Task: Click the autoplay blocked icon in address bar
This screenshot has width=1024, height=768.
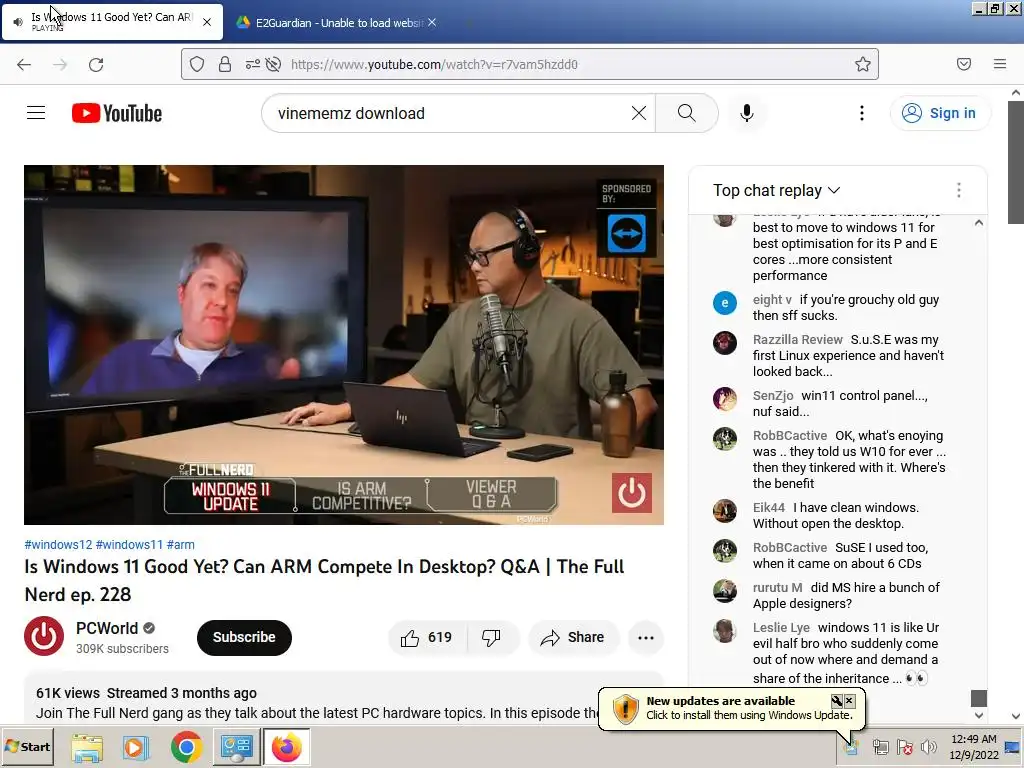Action: [274, 64]
